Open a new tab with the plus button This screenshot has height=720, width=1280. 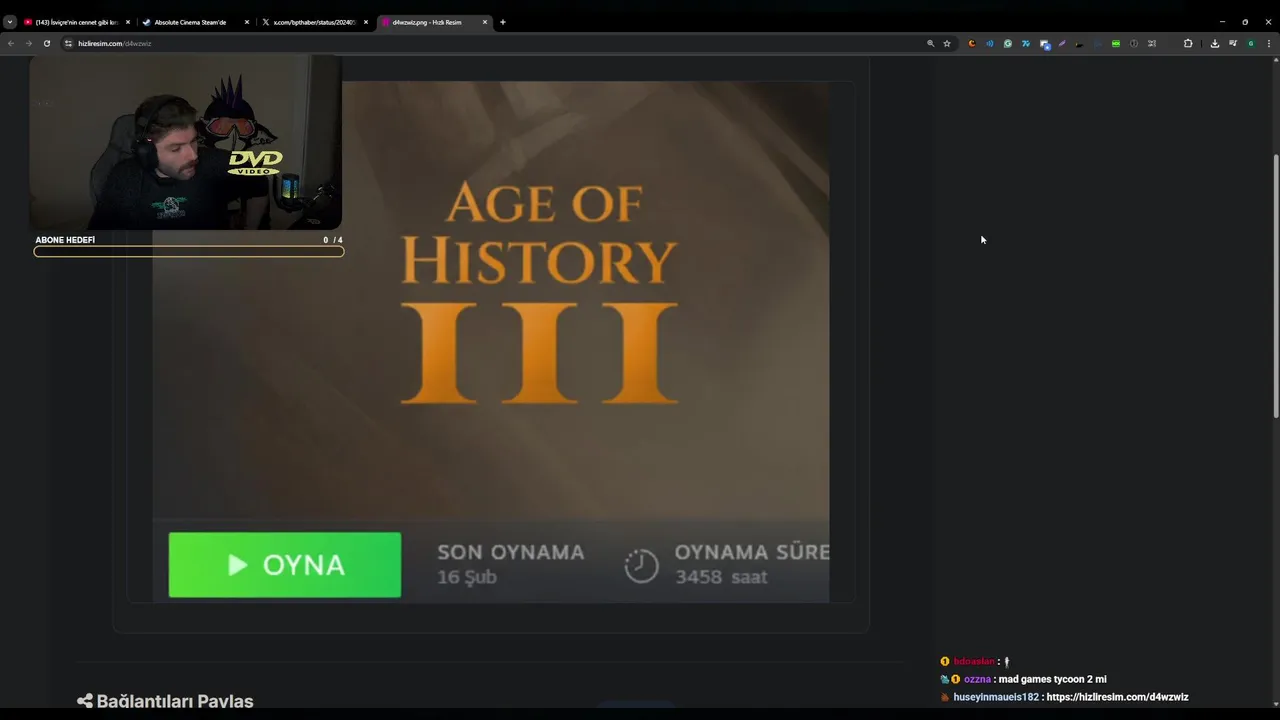click(503, 22)
